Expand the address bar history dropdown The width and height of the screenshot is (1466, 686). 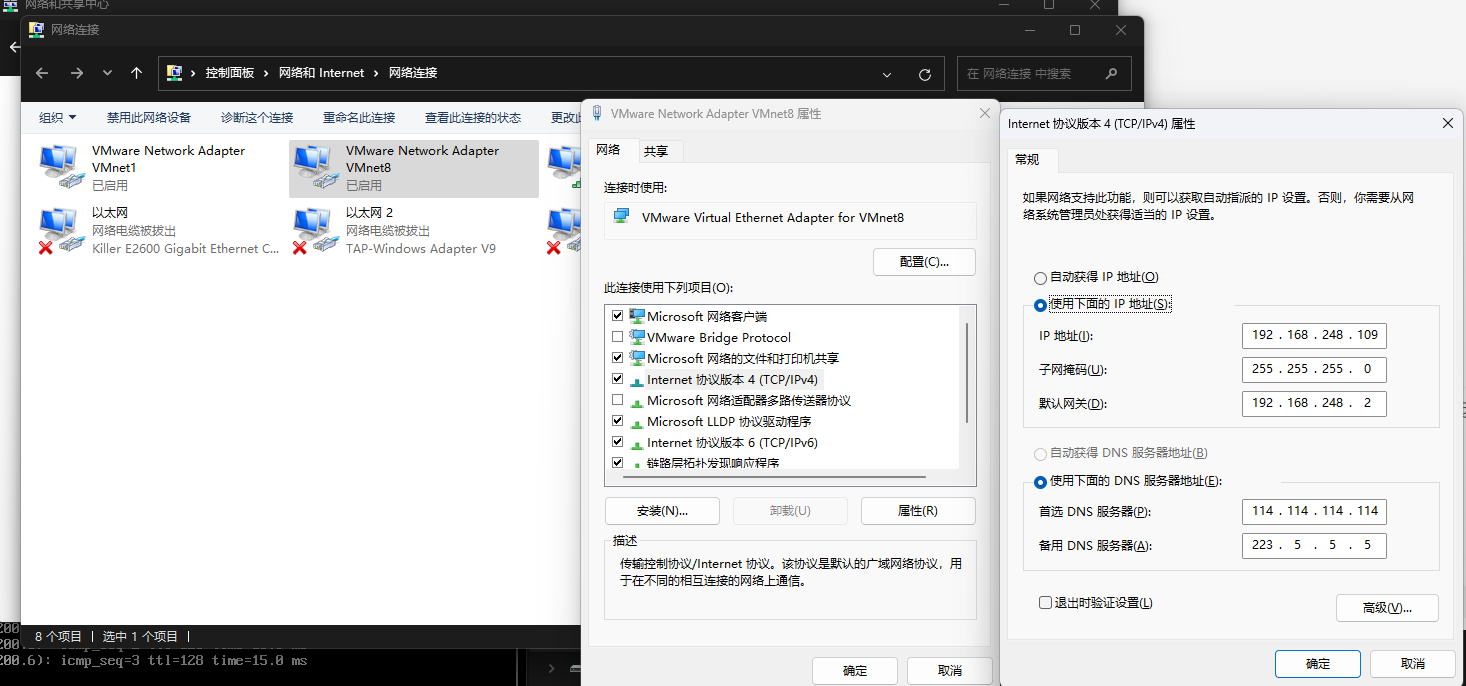[887, 74]
